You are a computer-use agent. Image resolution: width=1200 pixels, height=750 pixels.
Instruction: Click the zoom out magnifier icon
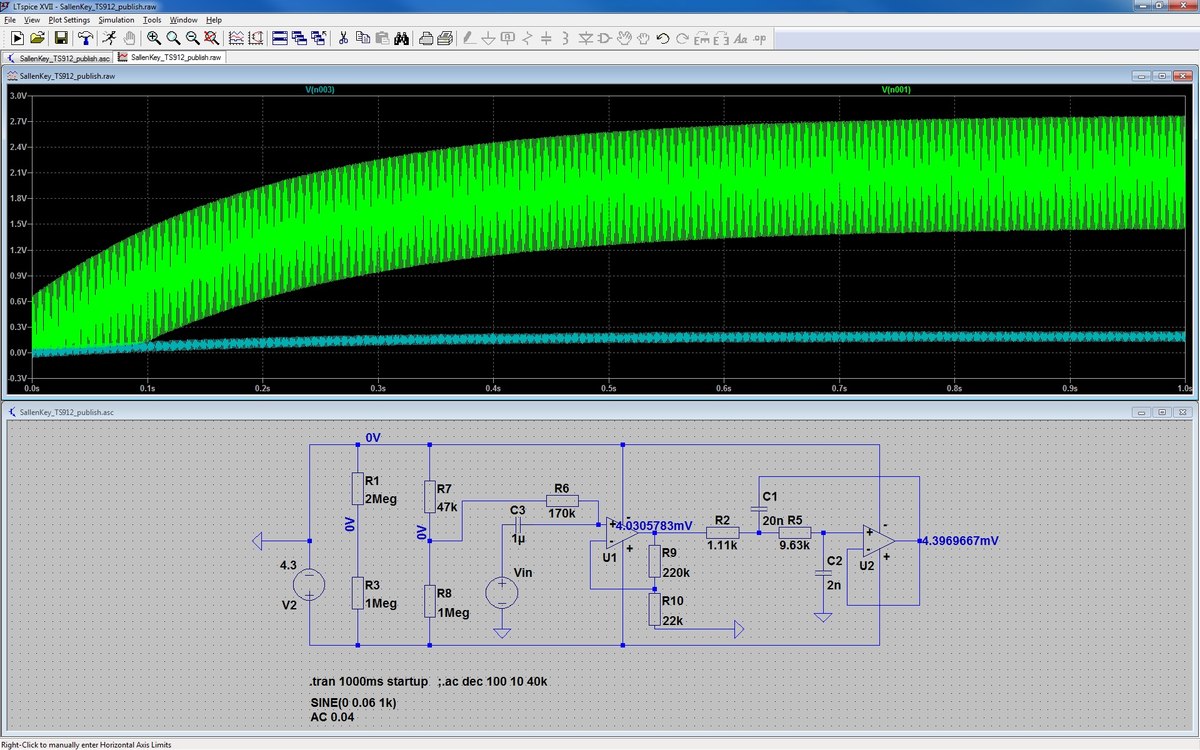[x=192, y=38]
